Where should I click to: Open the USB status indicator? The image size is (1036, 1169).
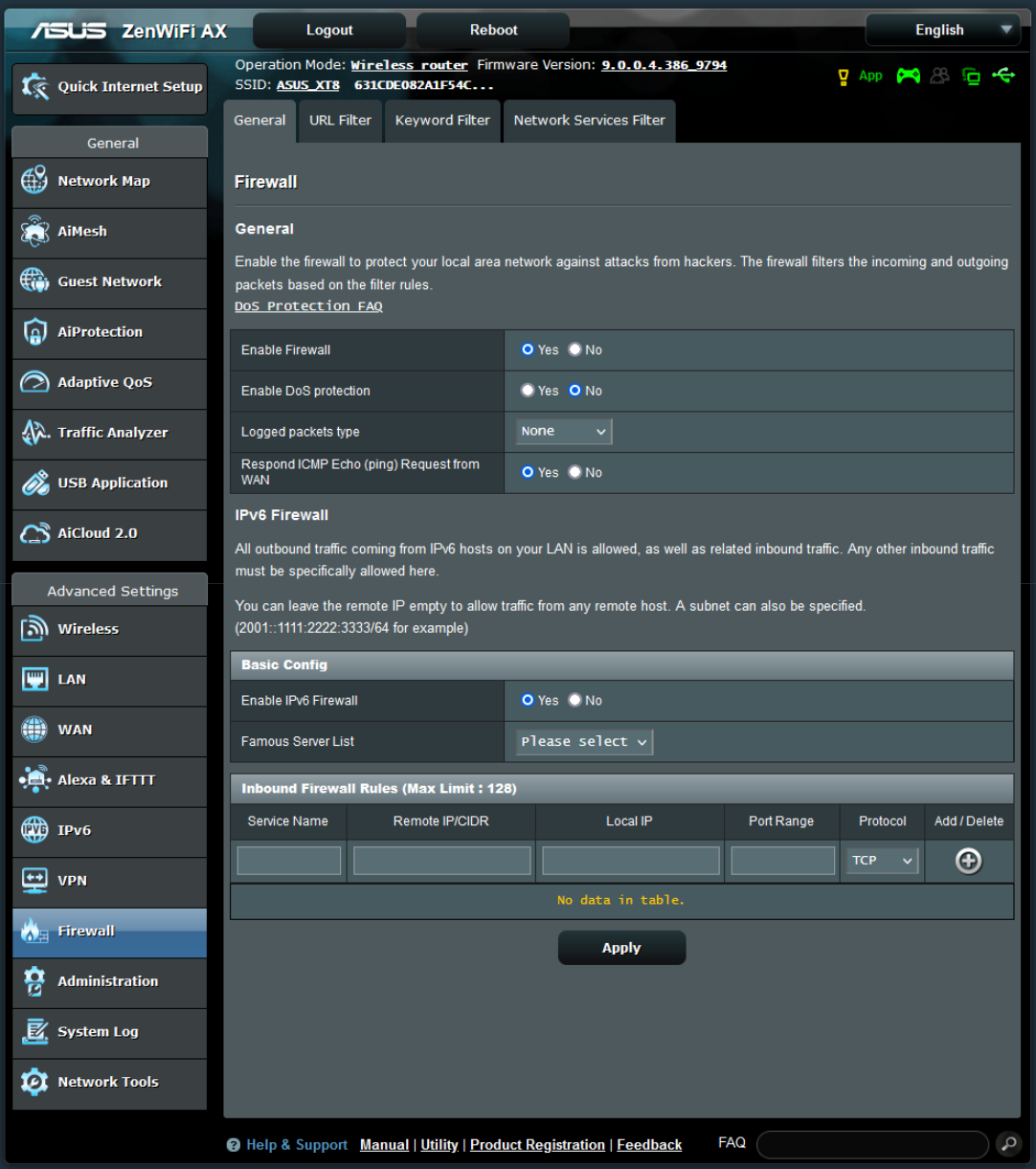(x=1003, y=75)
